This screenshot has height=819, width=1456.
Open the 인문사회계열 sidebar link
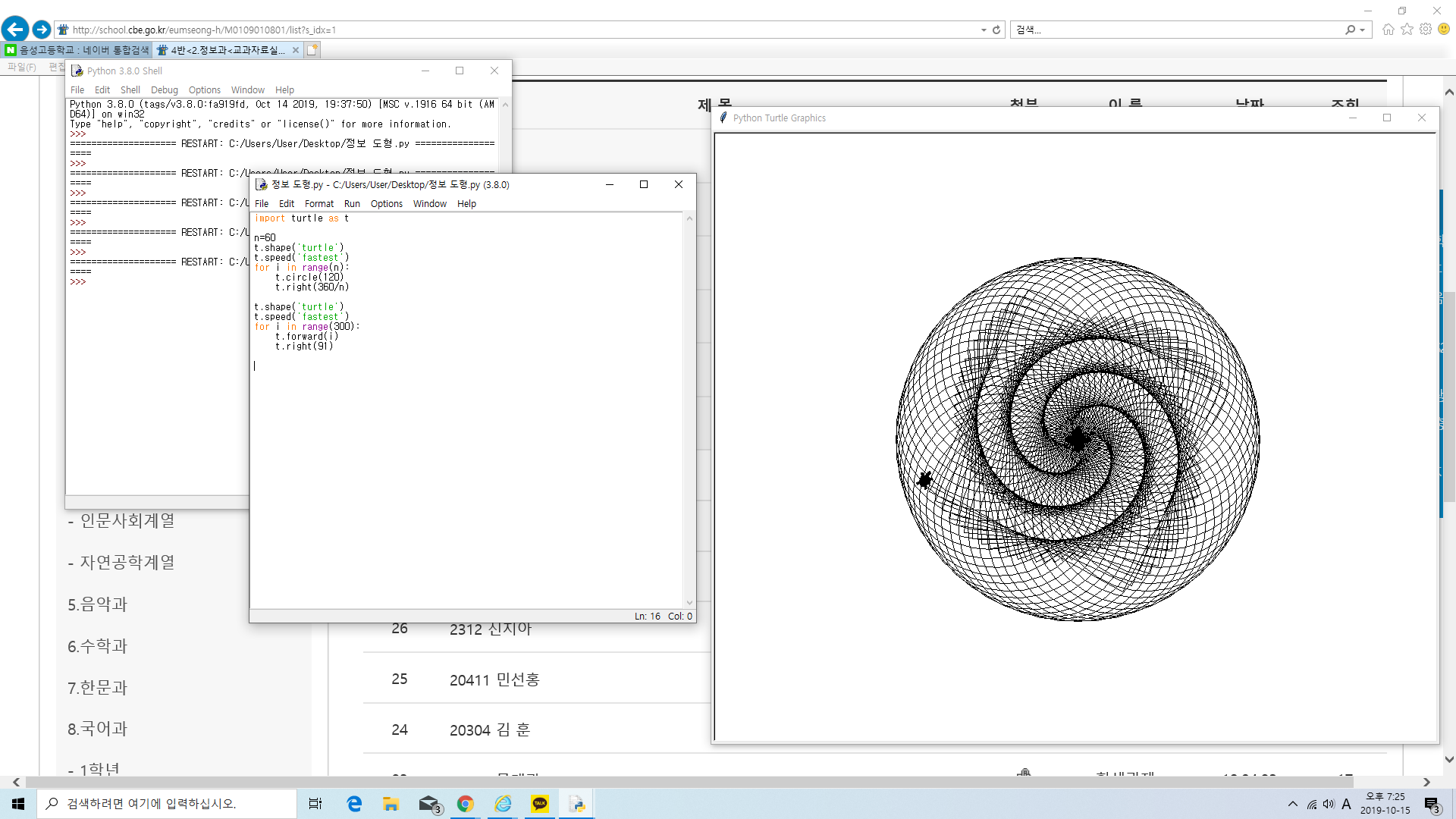[x=127, y=521]
